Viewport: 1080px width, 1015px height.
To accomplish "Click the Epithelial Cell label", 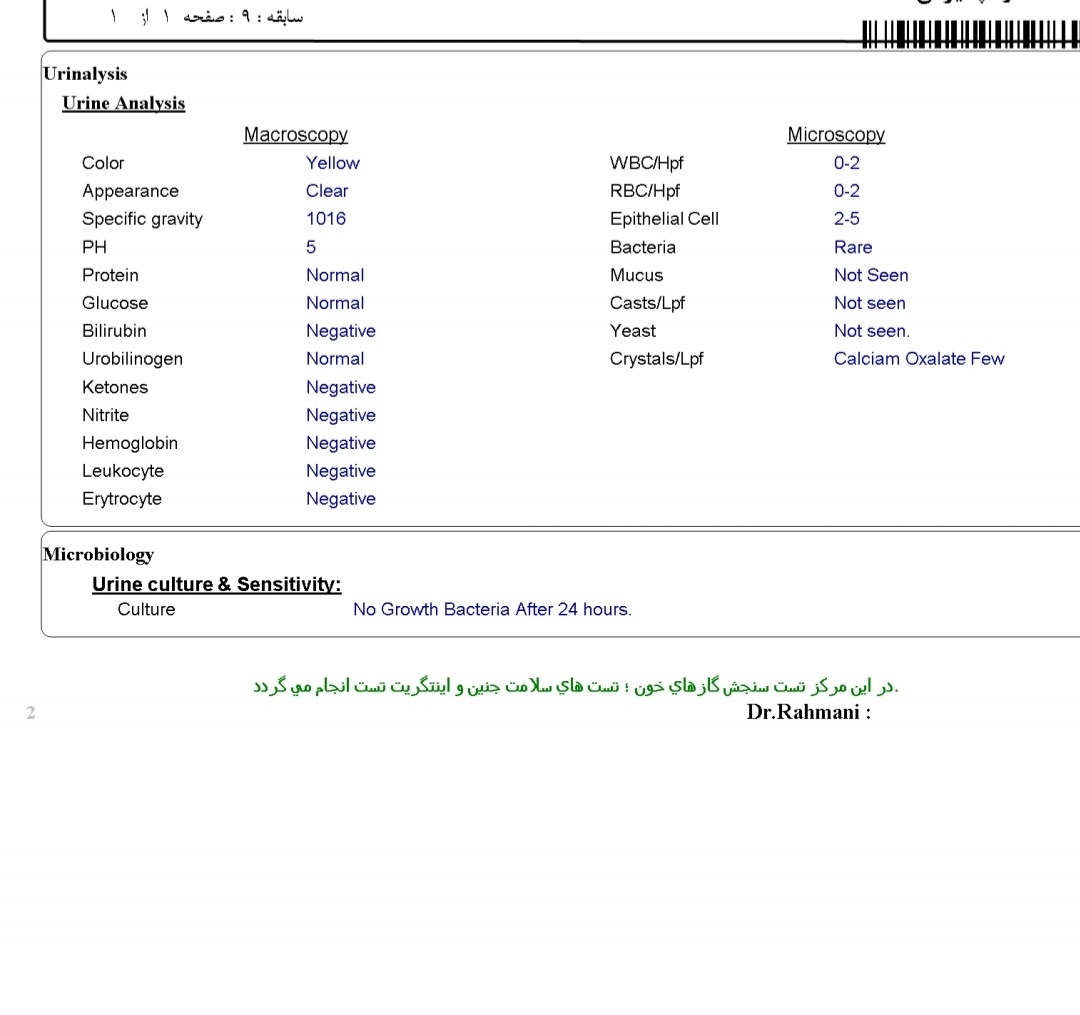I will click(x=664, y=219).
